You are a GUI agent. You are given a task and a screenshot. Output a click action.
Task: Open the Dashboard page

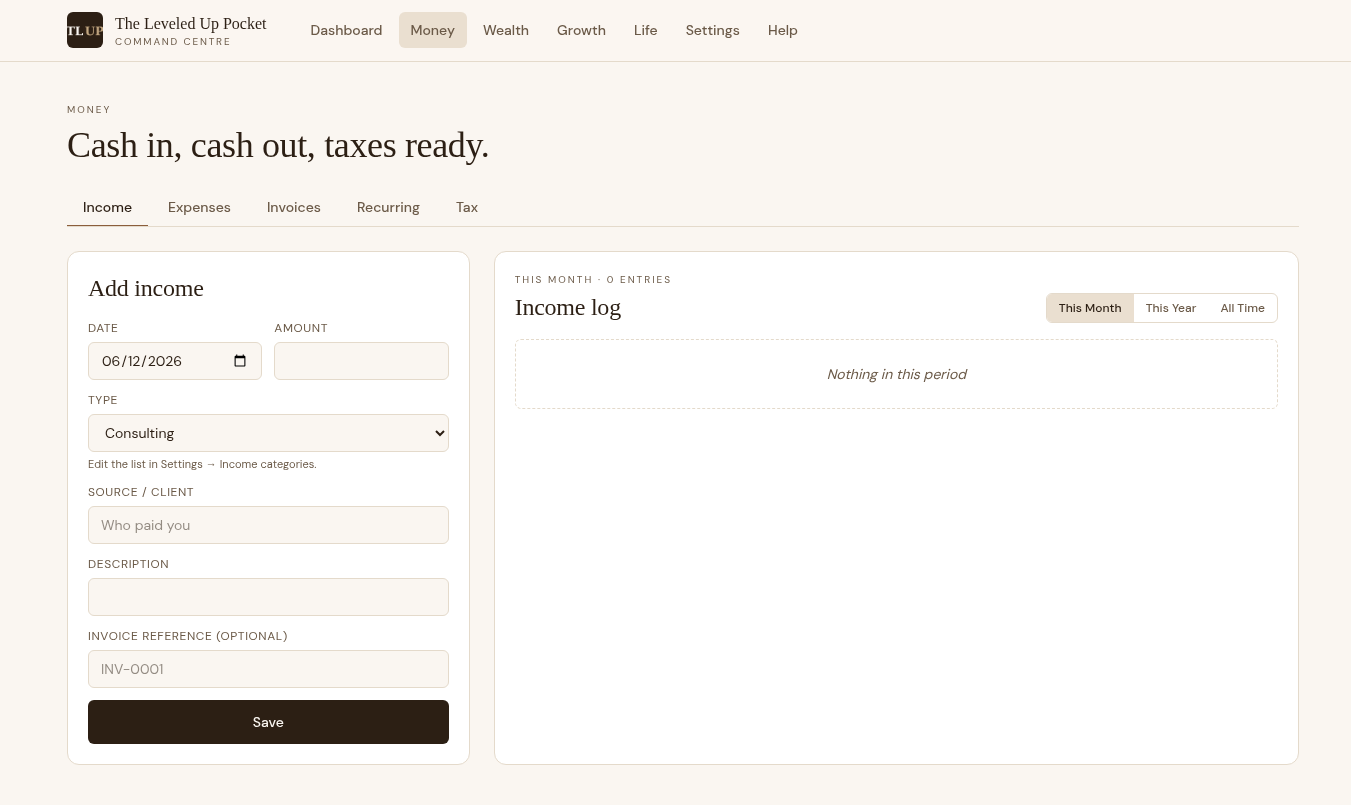click(x=346, y=30)
